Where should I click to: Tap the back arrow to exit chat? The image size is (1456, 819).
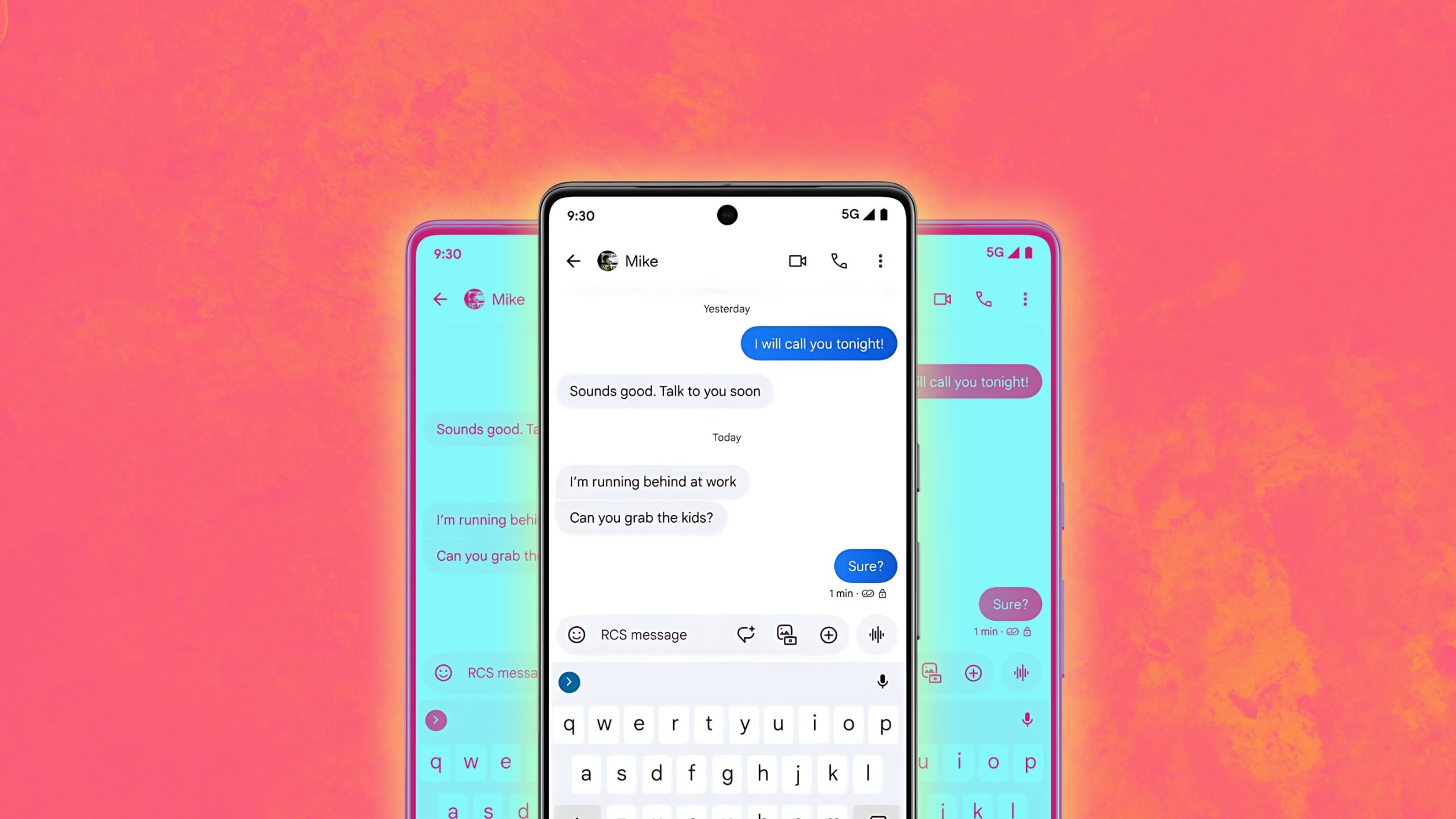(574, 261)
